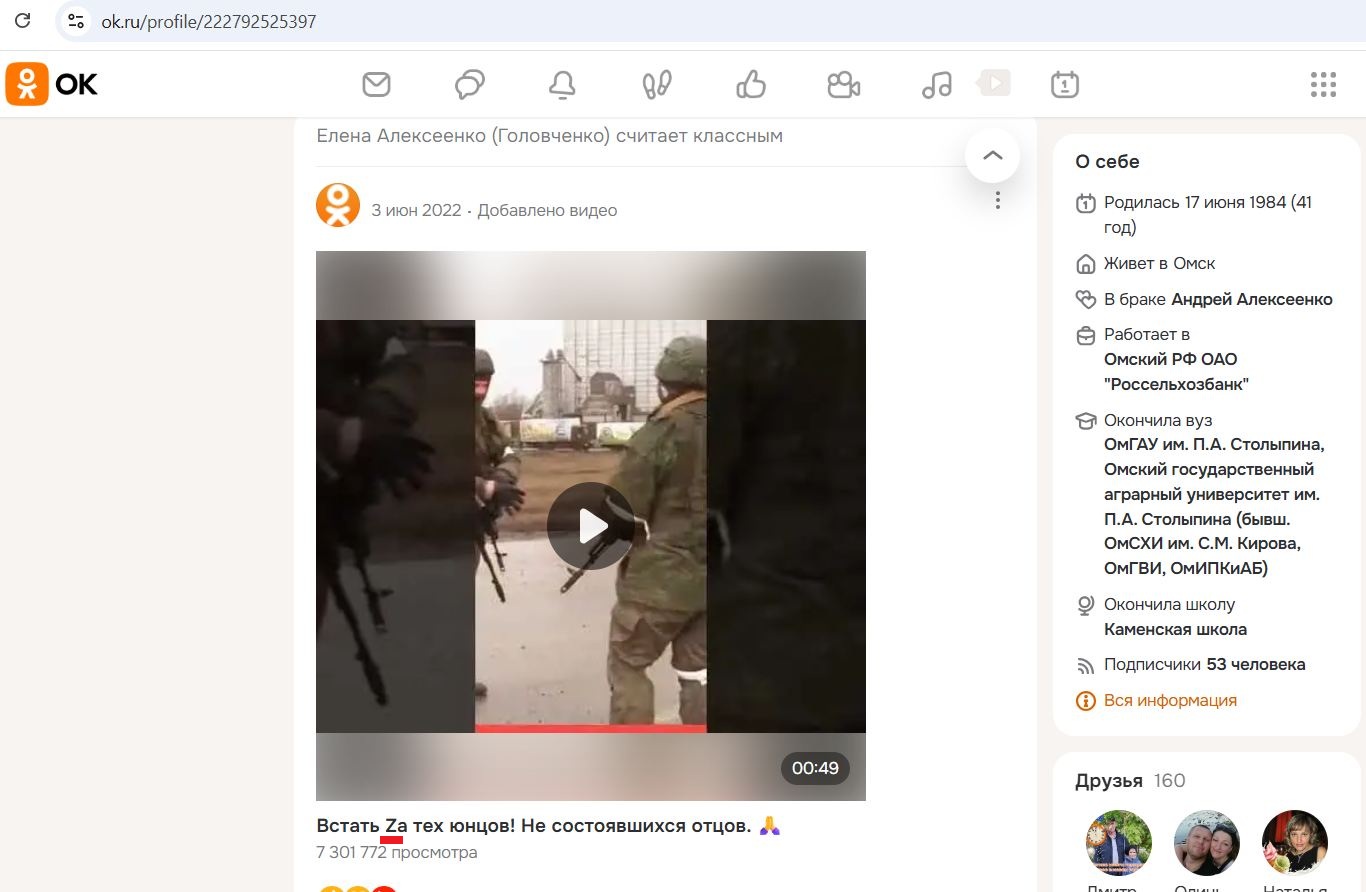Image resolution: width=1366 pixels, height=892 pixels.
Task: Play the 00:49 video
Action: point(590,526)
